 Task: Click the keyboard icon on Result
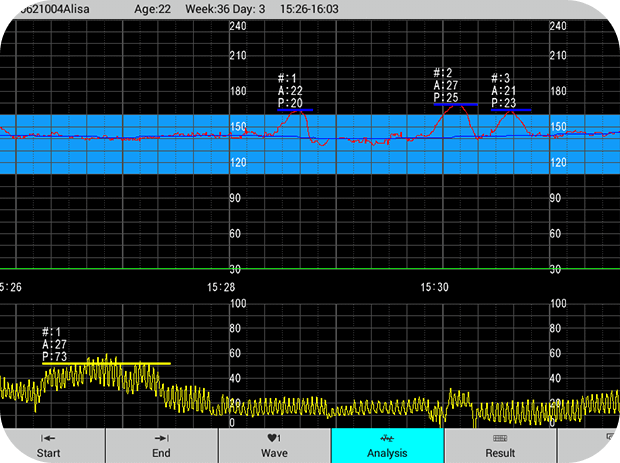coord(500,438)
